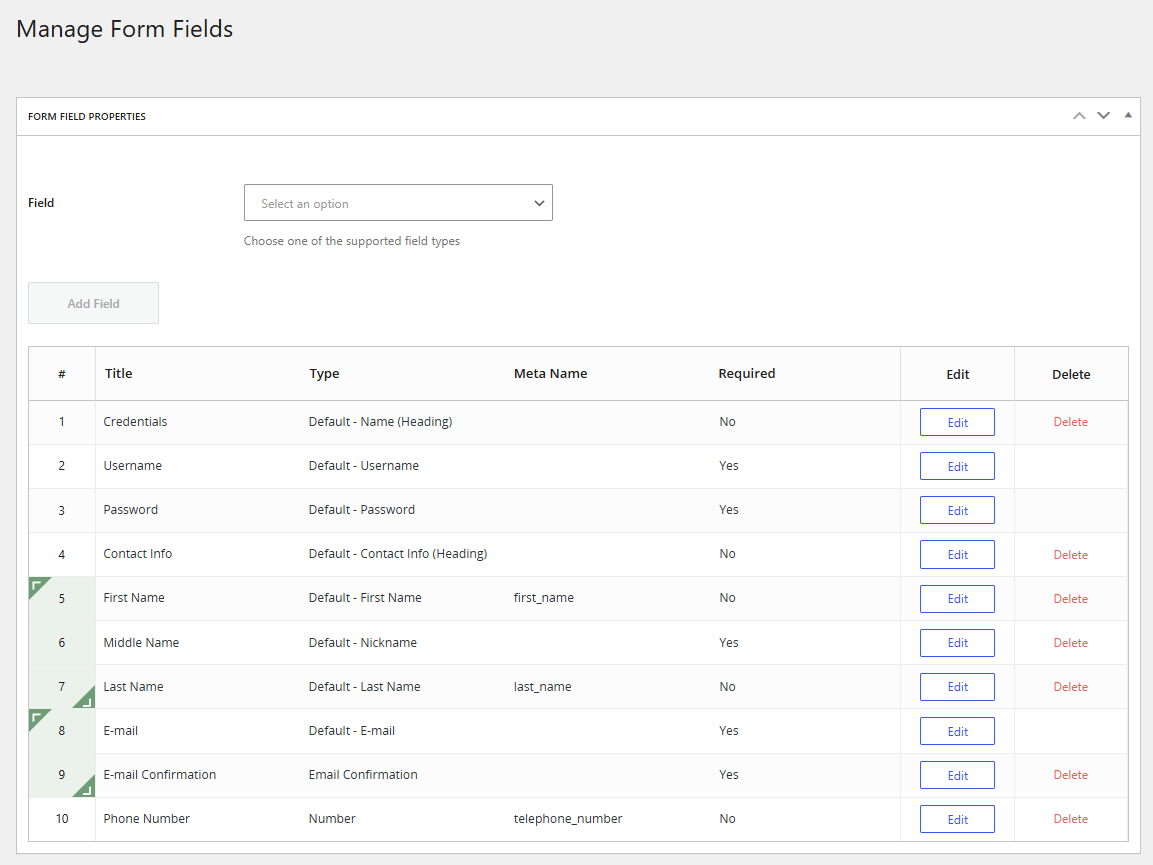Click the "Default - Username" type cell
This screenshot has width=1153, height=865.
pyautogui.click(x=364, y=466)
